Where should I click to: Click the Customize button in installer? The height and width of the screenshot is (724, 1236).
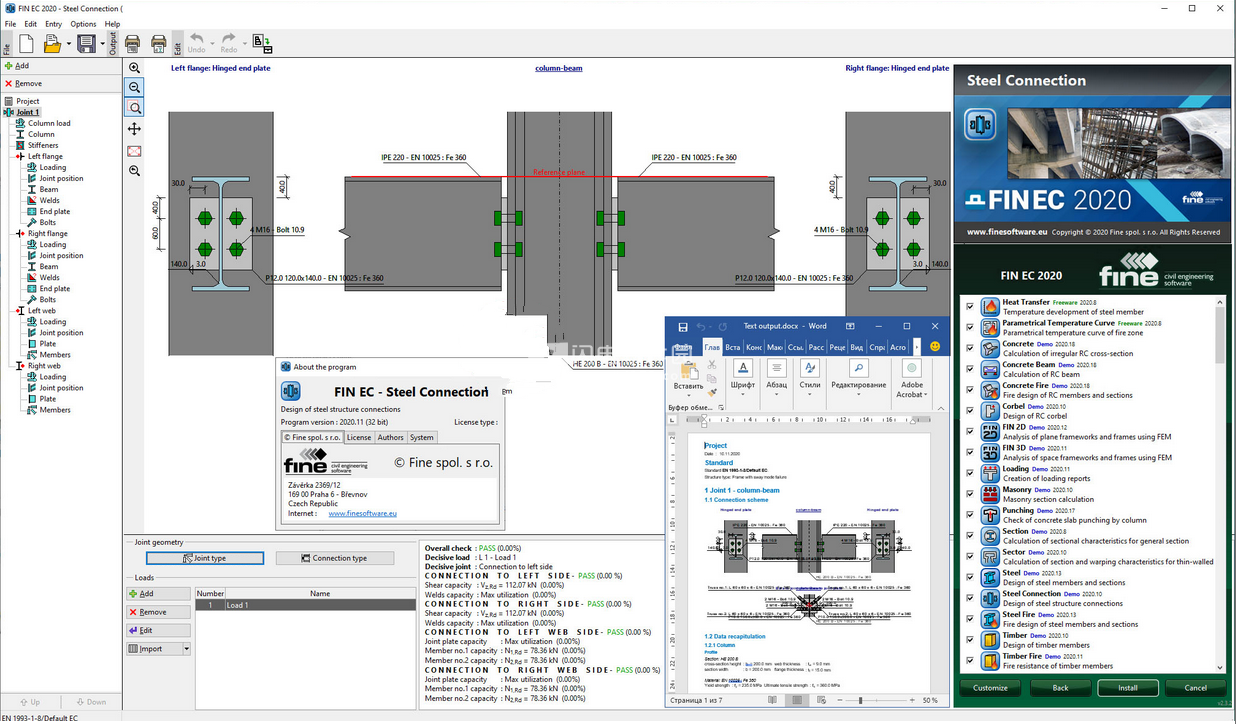click(990, 688)
